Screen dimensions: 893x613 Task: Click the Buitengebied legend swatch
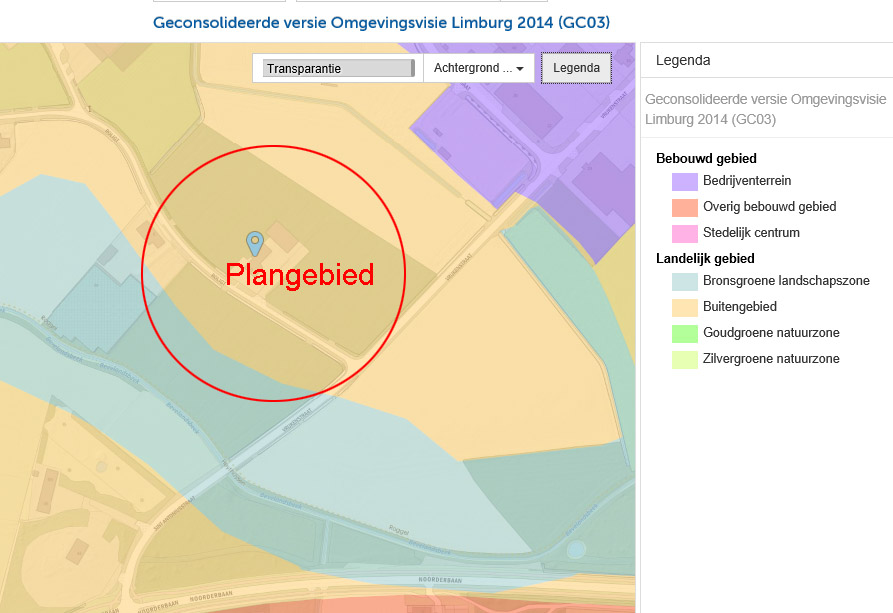(685, 308)
